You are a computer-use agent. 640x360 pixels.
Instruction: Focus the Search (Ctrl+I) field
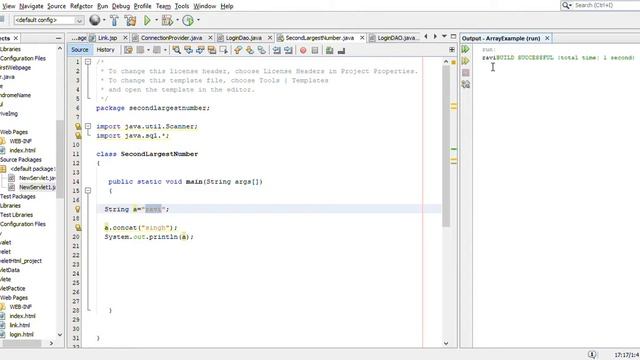tap(606, 5)
